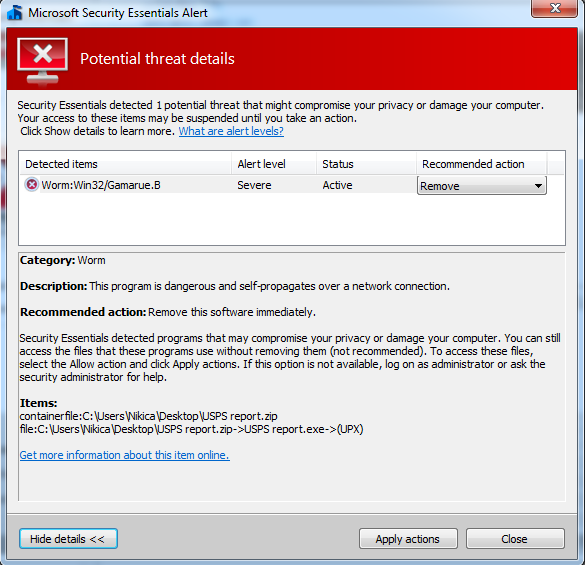
Task: Sort by the Detected items column header
Action: point(125,164)
